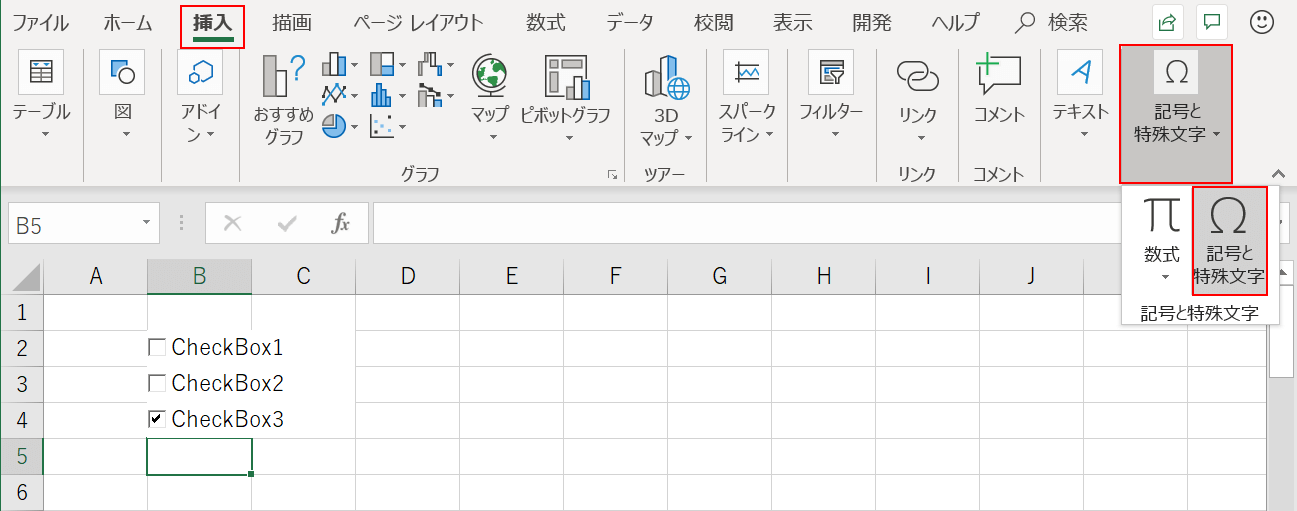Click the formula bar confirm checkmark
The image size is (1297, 511).
point(287,223)
